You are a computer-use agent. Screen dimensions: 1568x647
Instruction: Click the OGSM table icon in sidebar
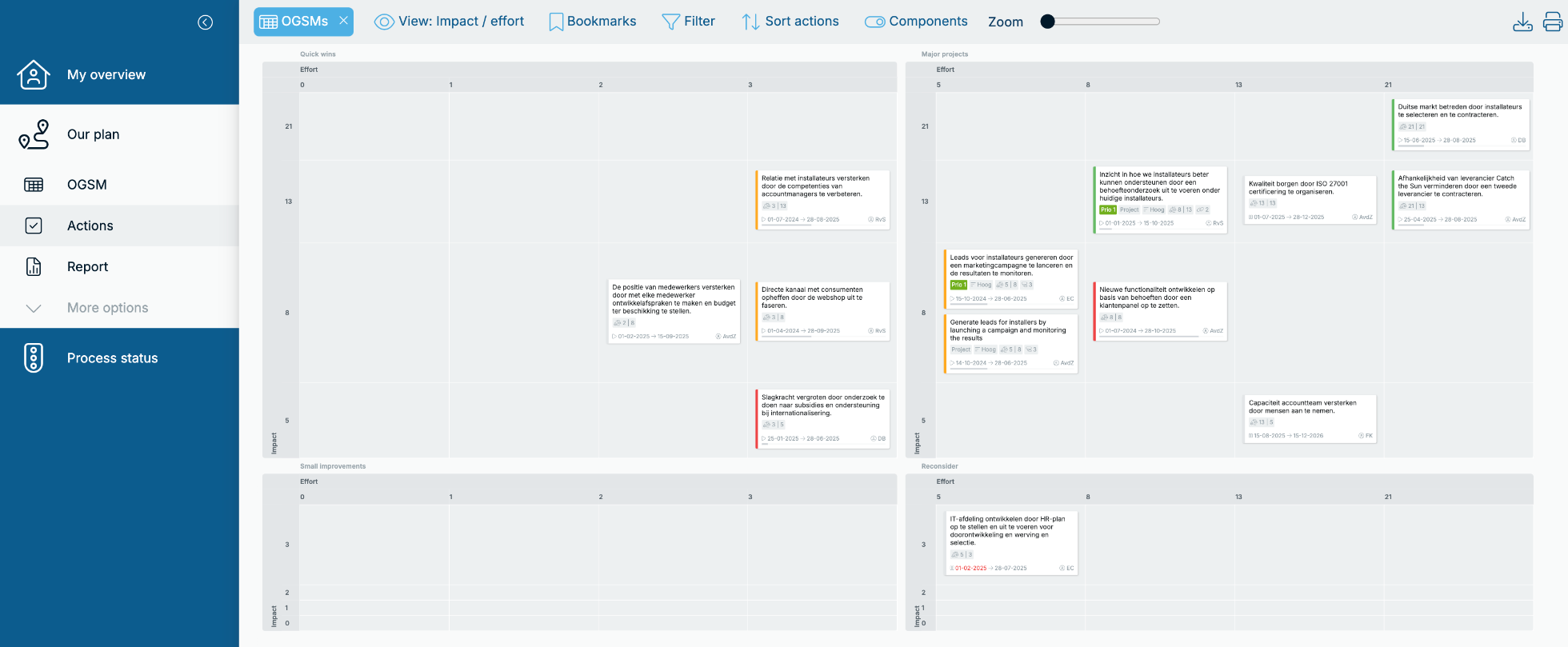coord(34,185)
